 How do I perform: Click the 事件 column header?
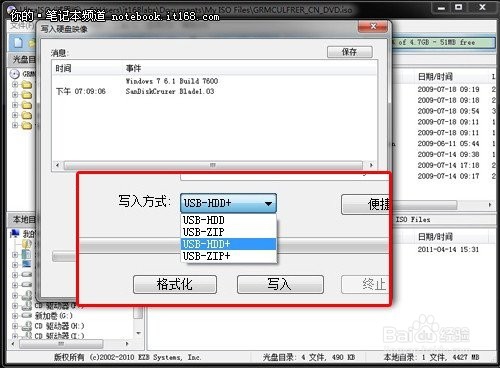(133, 68)
